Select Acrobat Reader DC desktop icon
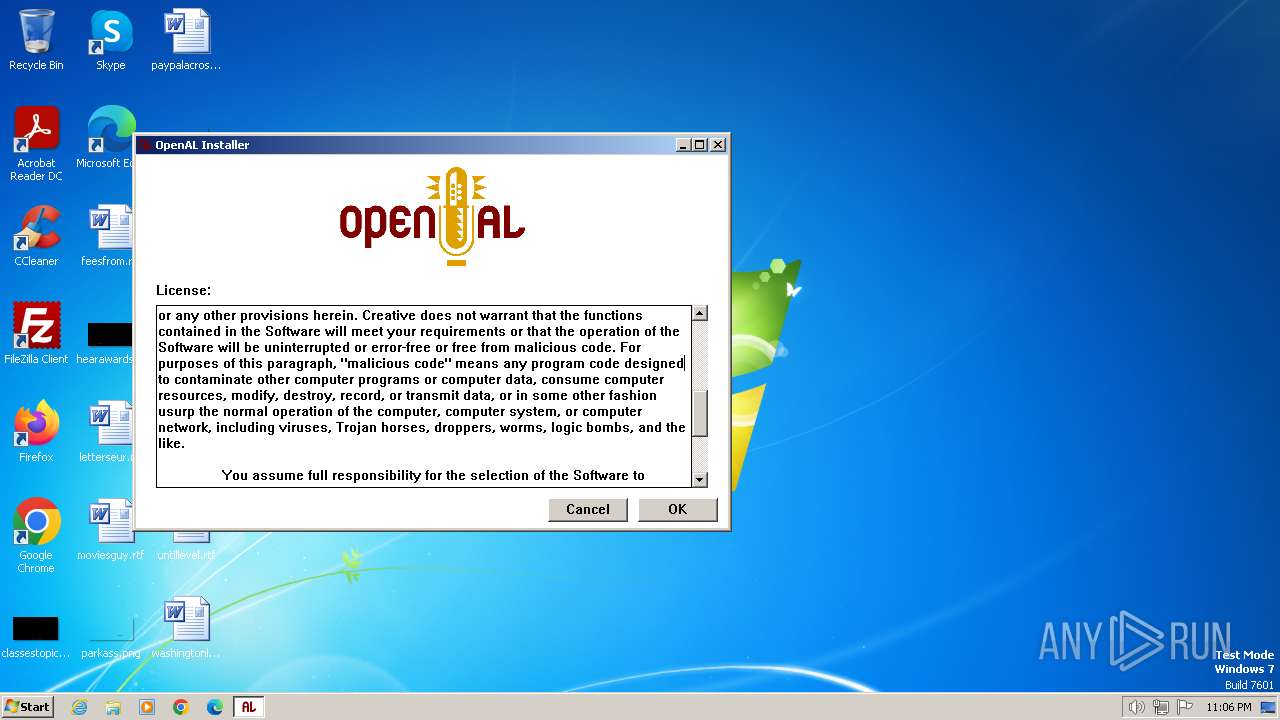1280x720 pixels. click(x=36, y=145)
